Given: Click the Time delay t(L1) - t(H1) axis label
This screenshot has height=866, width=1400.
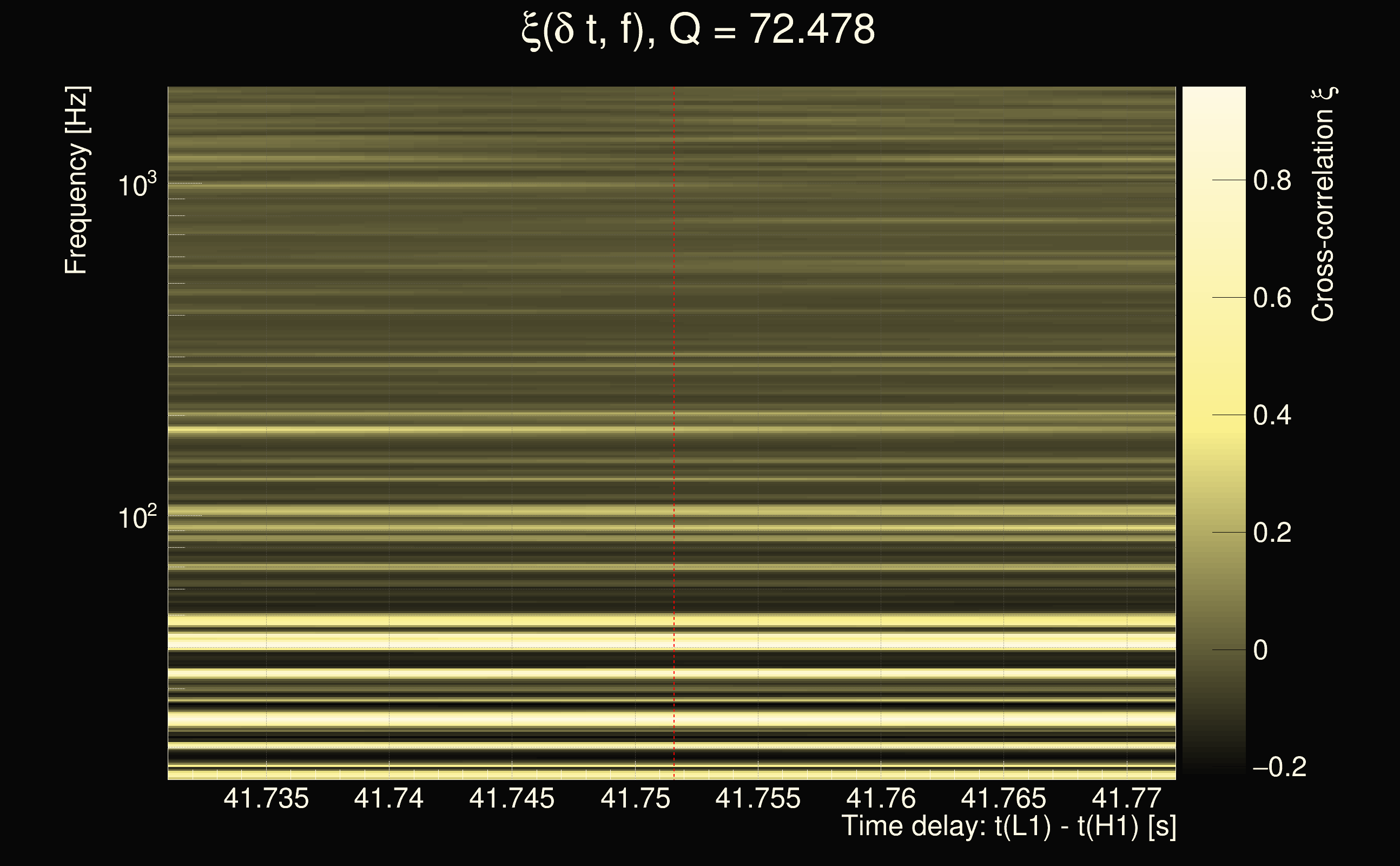Looking at the screenshot, I should [x=1008, y=826].
